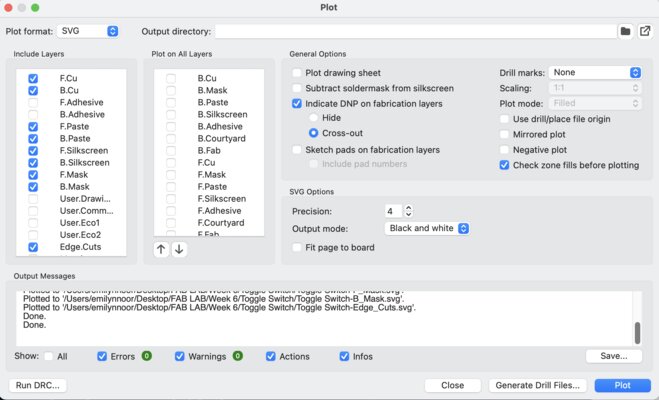Uncheck F.Cu in Include Layers
The height and width of the screenshot is (400, 659).
coord(34,78)
